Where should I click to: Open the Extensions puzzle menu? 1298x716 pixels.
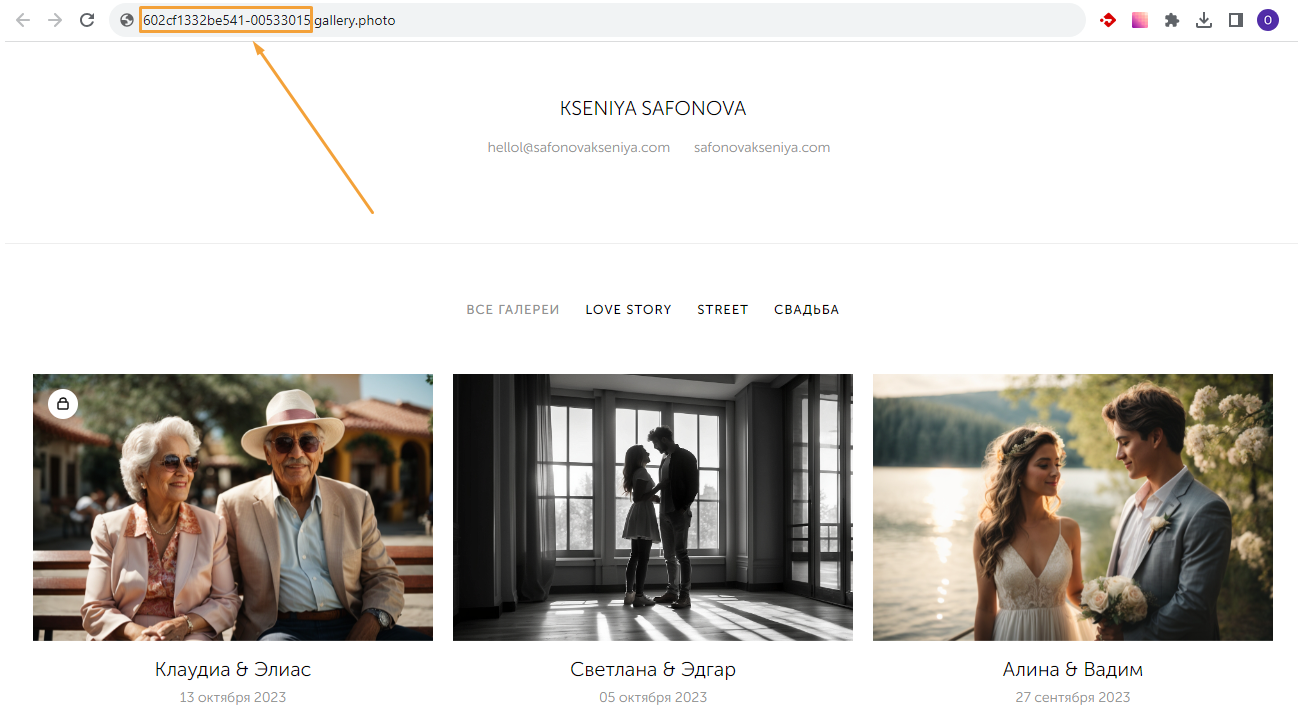[x=1172, y=20]
